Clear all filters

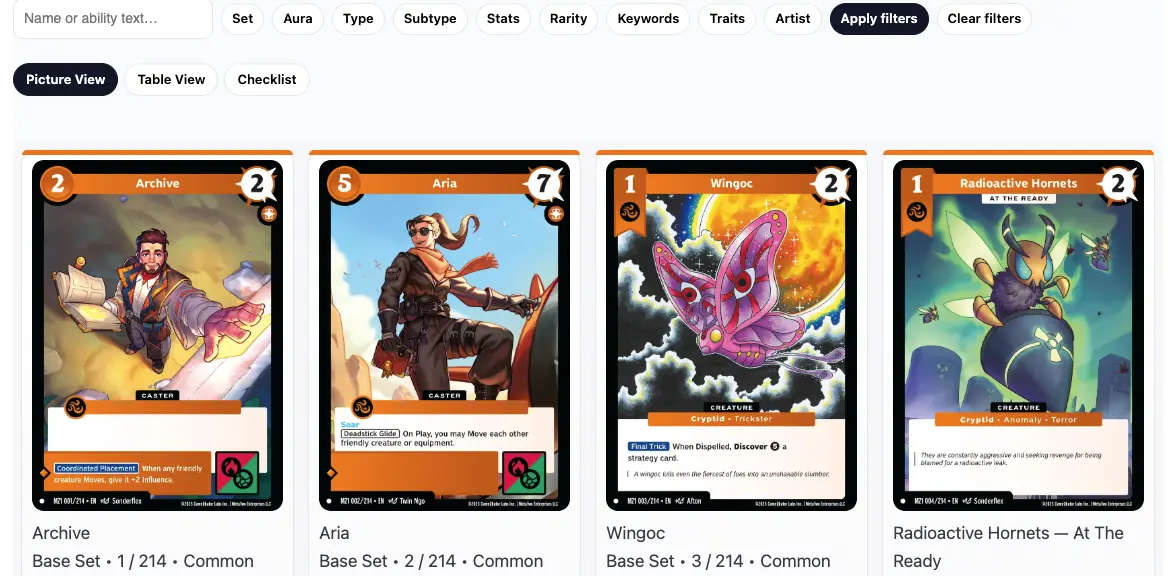pos(984,19)
